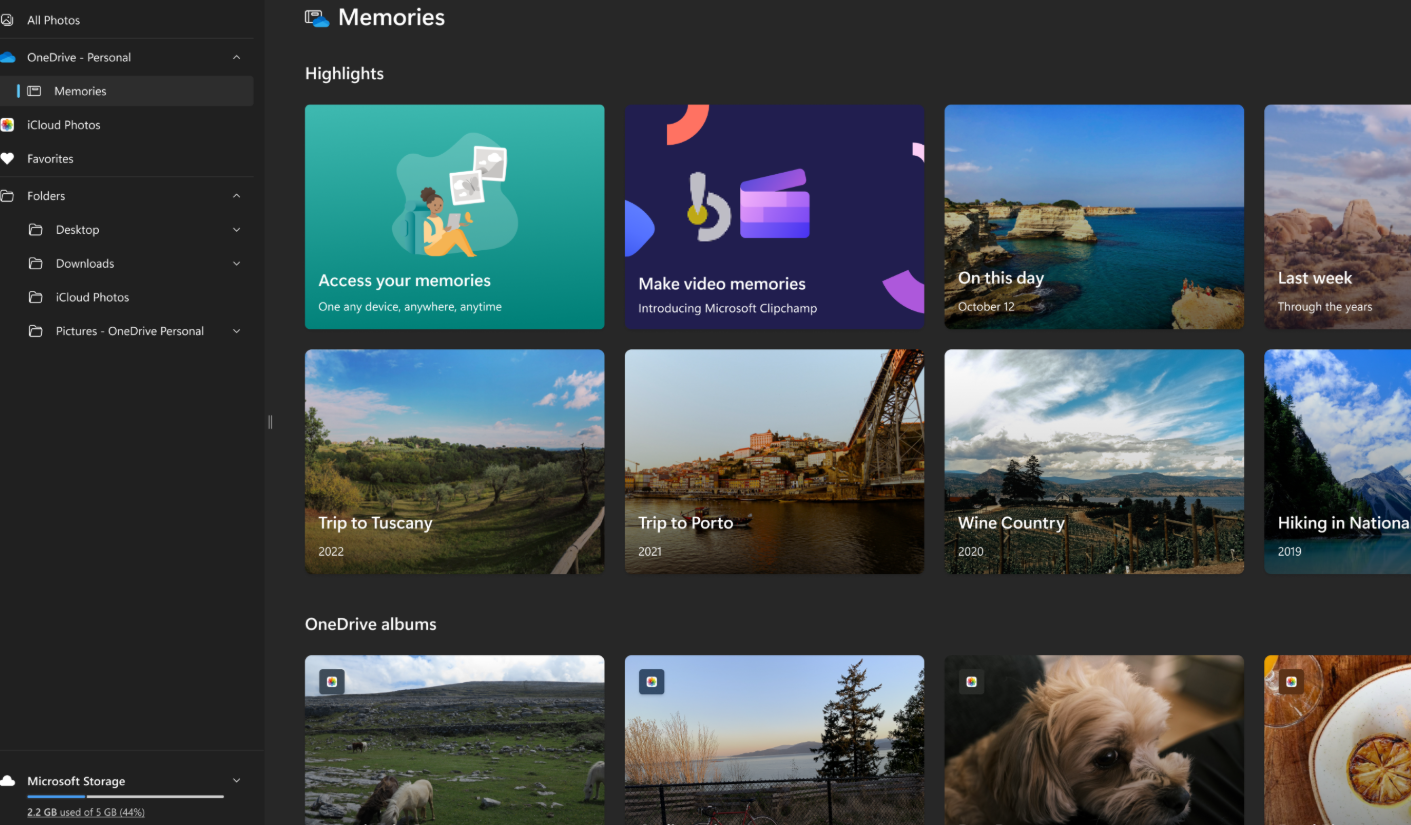Open the Desktop folder

click(77, 230)
